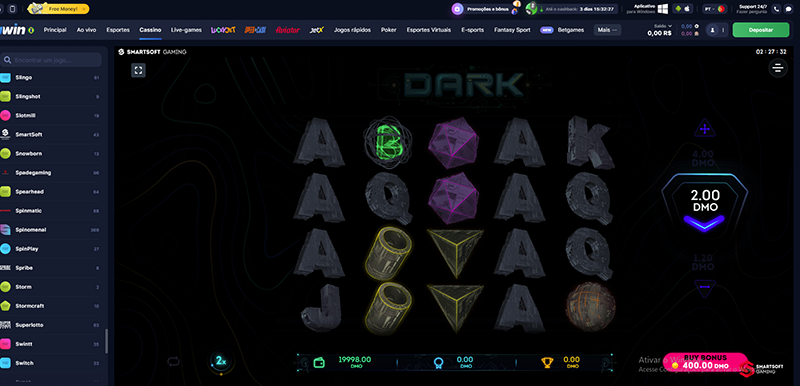This screenshot has height=386, width=800.
Task: Open the Poker tab
Action: [x=388, y=30]
